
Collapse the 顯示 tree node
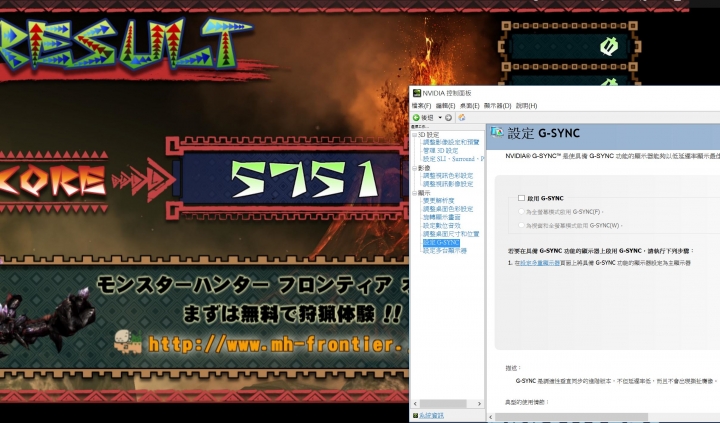[414, 193]
